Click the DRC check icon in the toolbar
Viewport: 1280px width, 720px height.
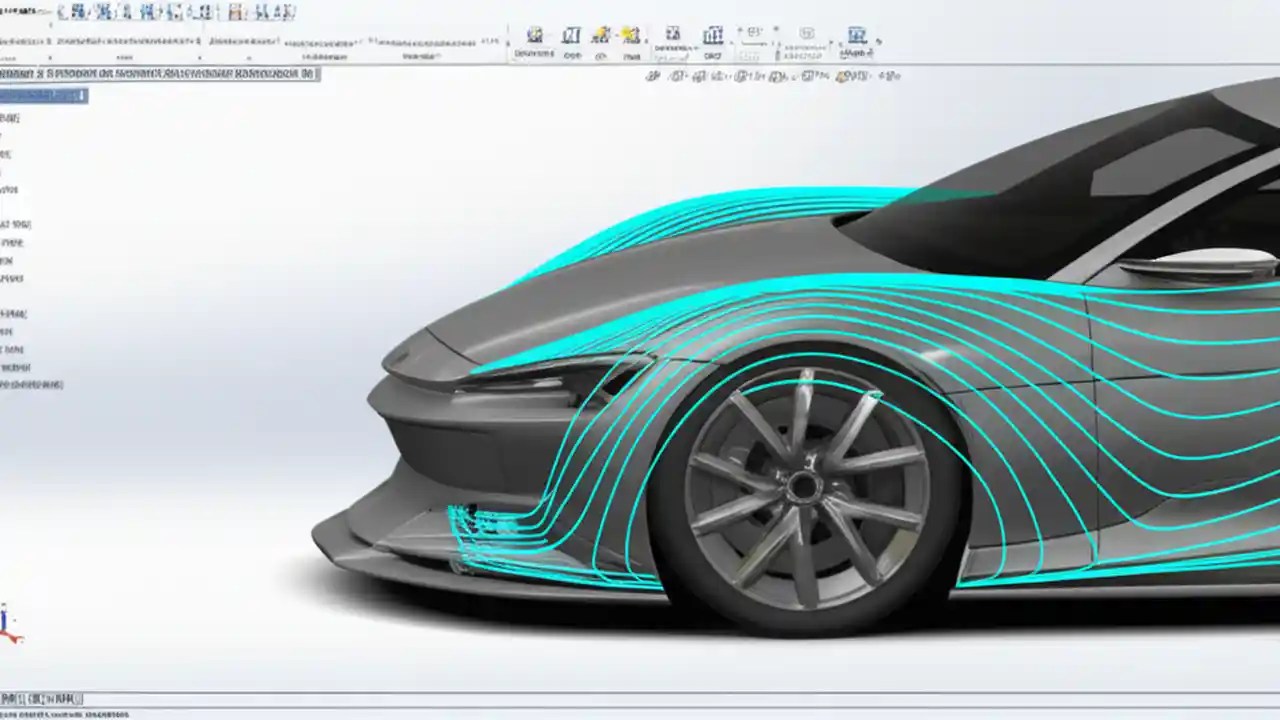pos(713,36)
